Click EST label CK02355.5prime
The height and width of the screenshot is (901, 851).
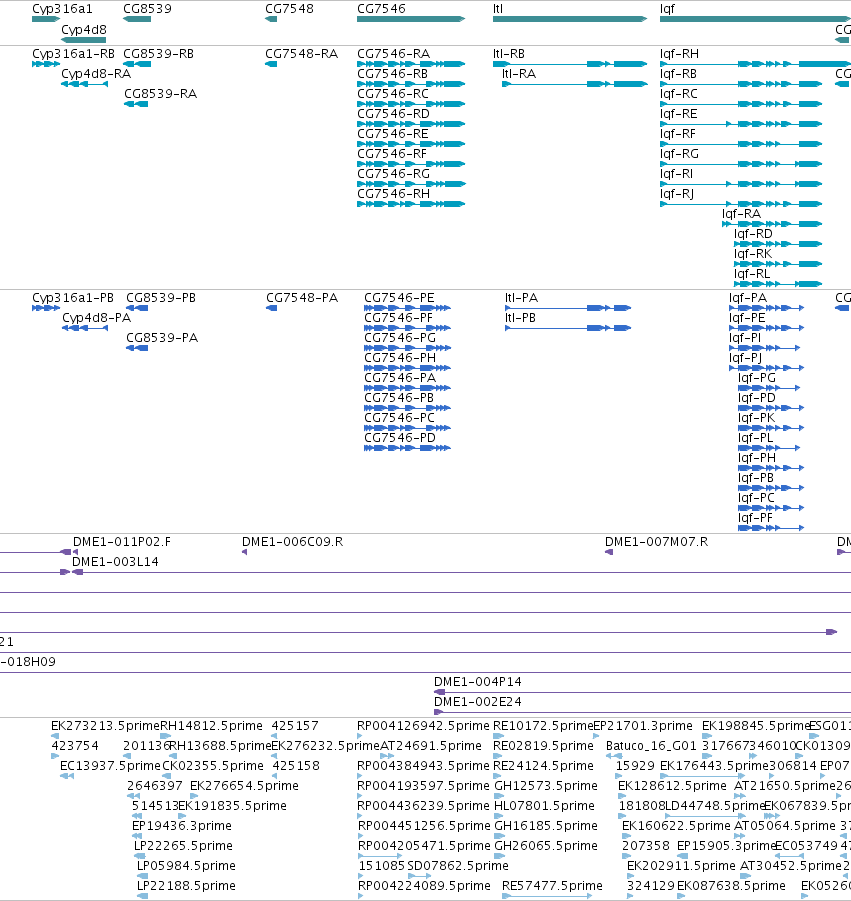tap(213, 767)
